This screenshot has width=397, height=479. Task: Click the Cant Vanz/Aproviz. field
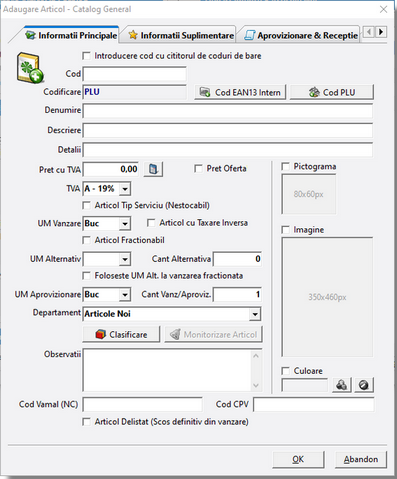click(237, 295)
